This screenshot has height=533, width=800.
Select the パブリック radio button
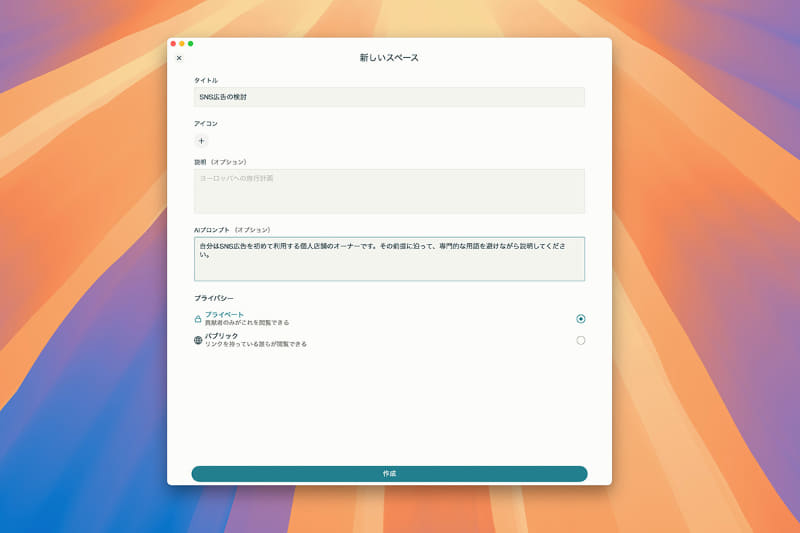[581, 340]
